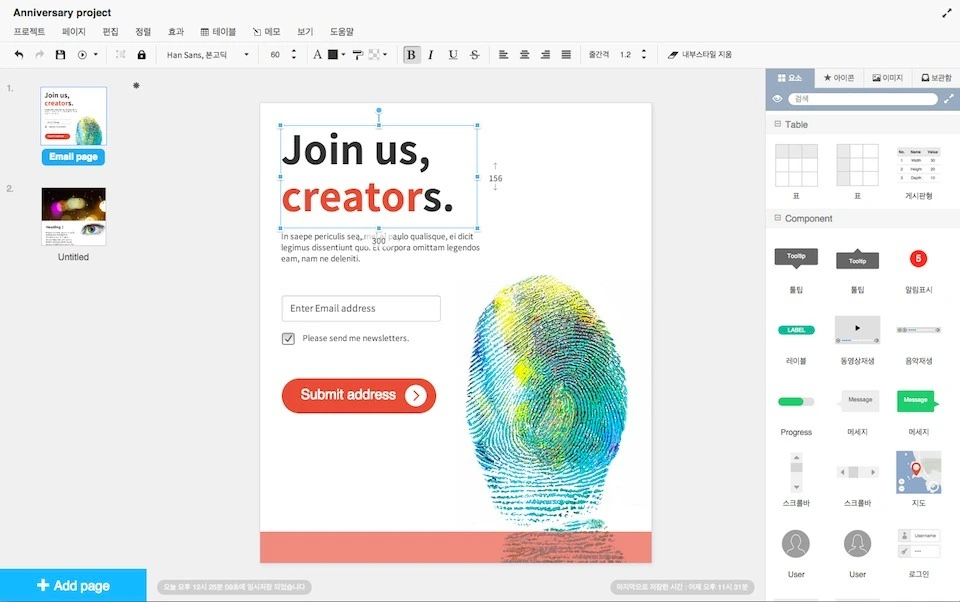Align text to center

click(525, 55)
